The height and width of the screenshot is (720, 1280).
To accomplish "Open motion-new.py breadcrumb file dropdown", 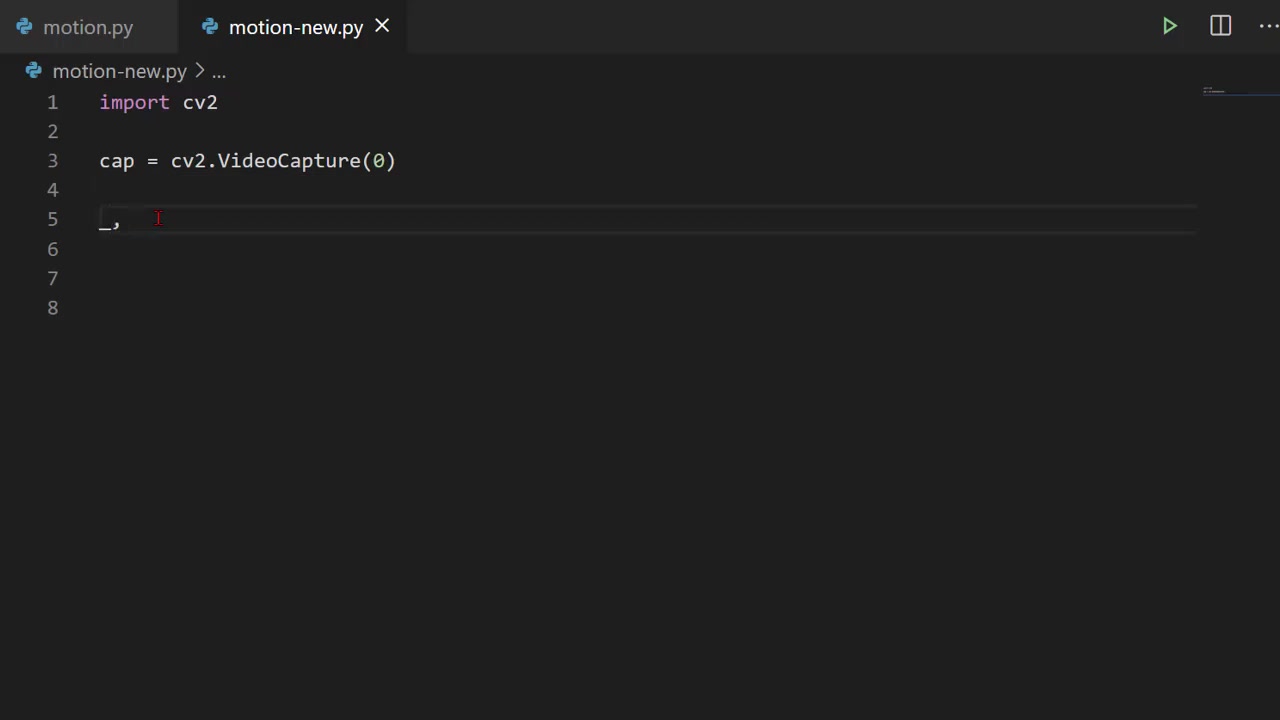I will tap(119, 71).
